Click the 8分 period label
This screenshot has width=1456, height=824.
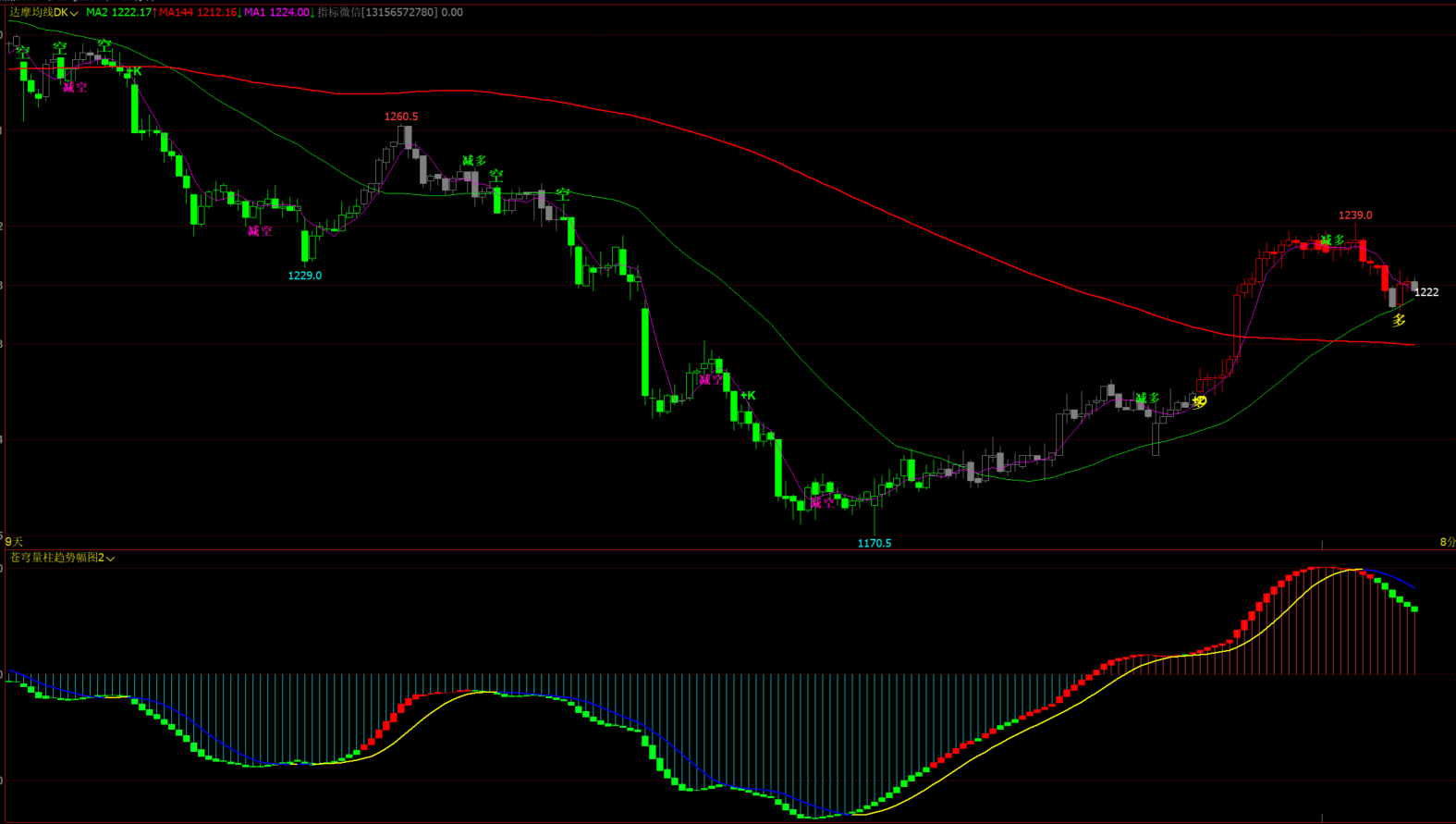pyautogui.click(x=1448, y=542)
